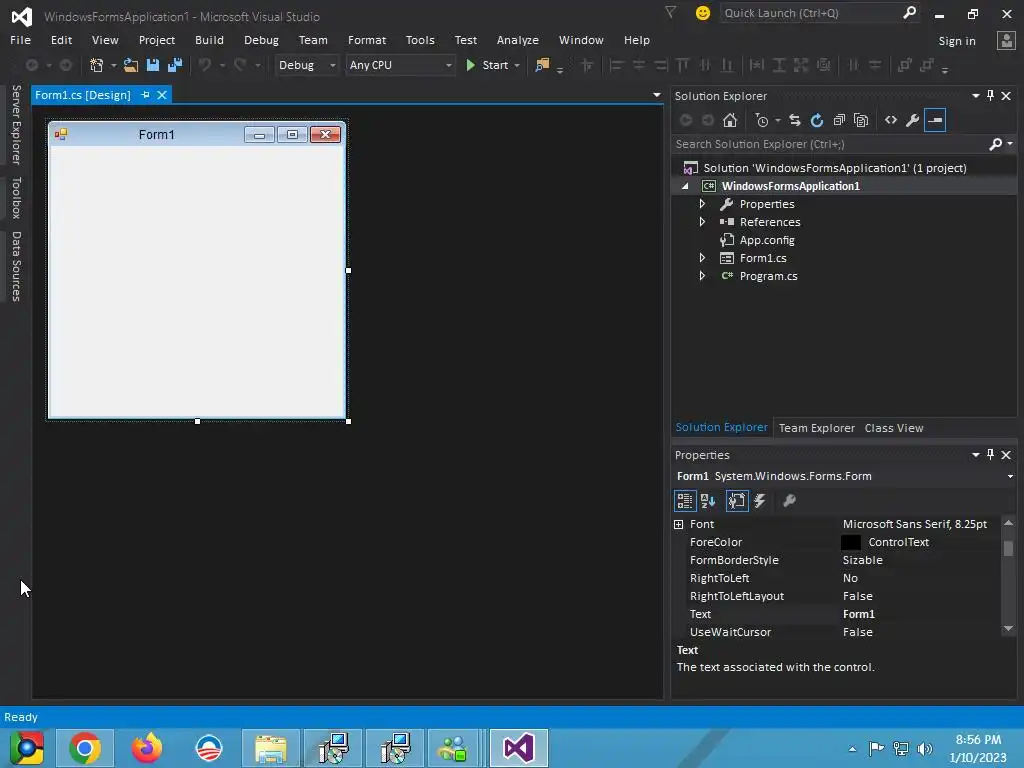This screenshot has height=768, width=1024.
Task: Click the Find in Files toolbar icon
Action: (x=542, y=65)
